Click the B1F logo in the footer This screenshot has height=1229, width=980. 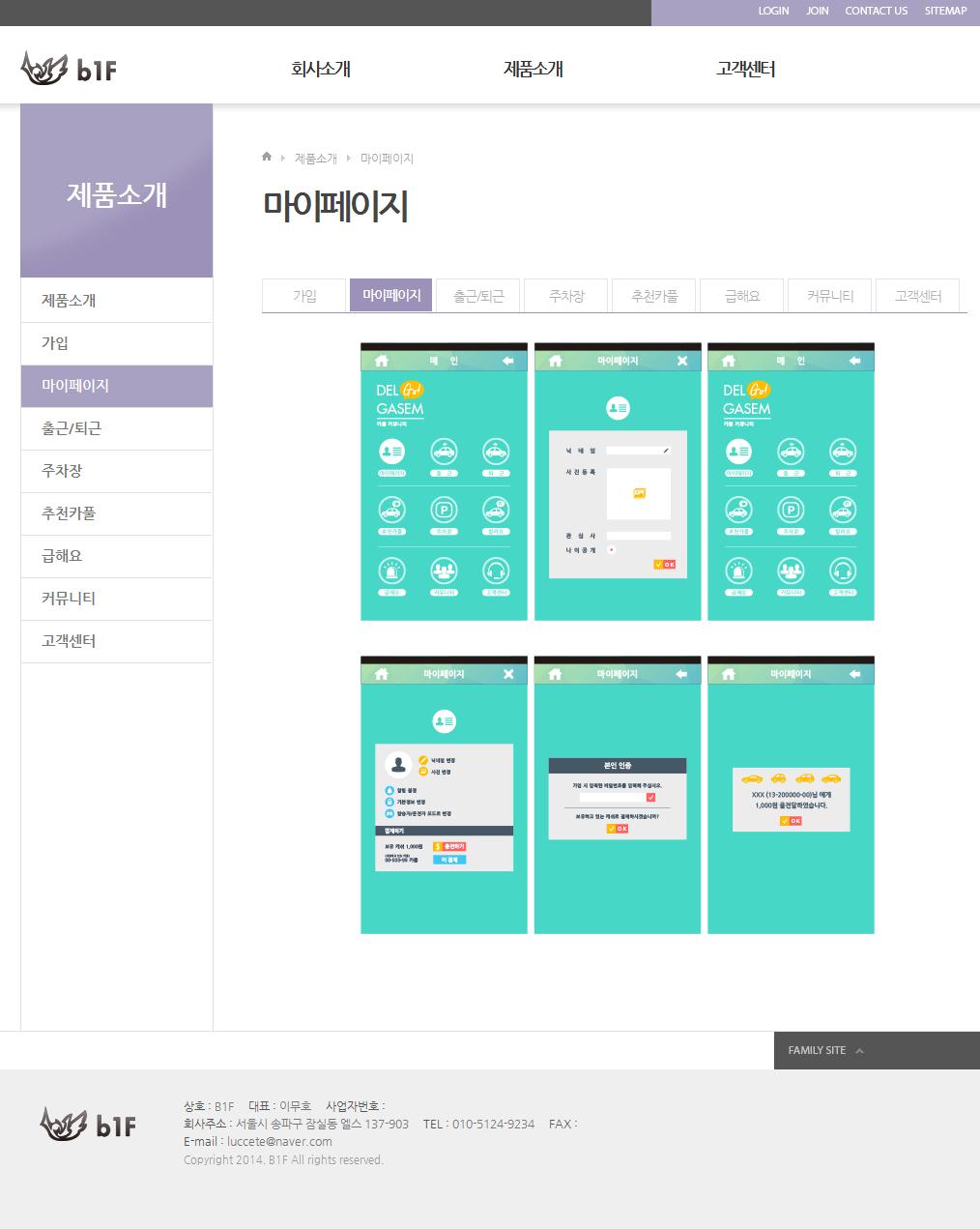[88, 1124]
